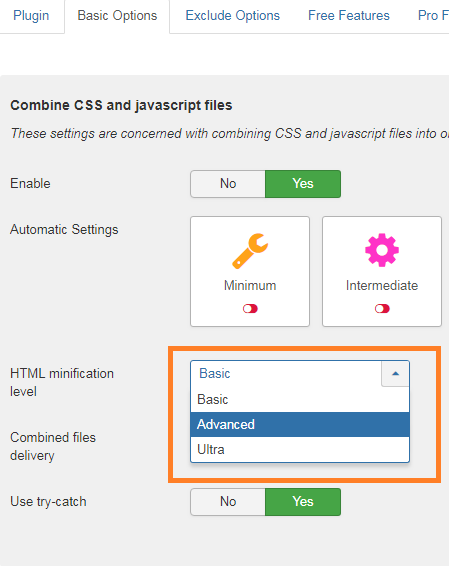Set Use try-catch to No

point(228,502)
